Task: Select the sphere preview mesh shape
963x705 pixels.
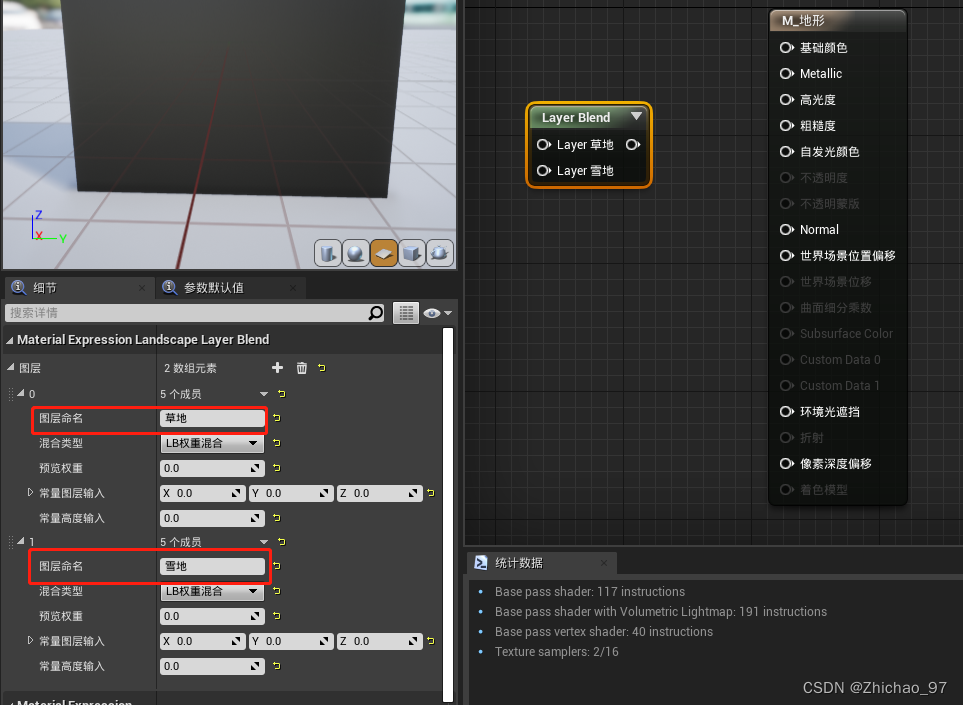Action: (356, 253)
